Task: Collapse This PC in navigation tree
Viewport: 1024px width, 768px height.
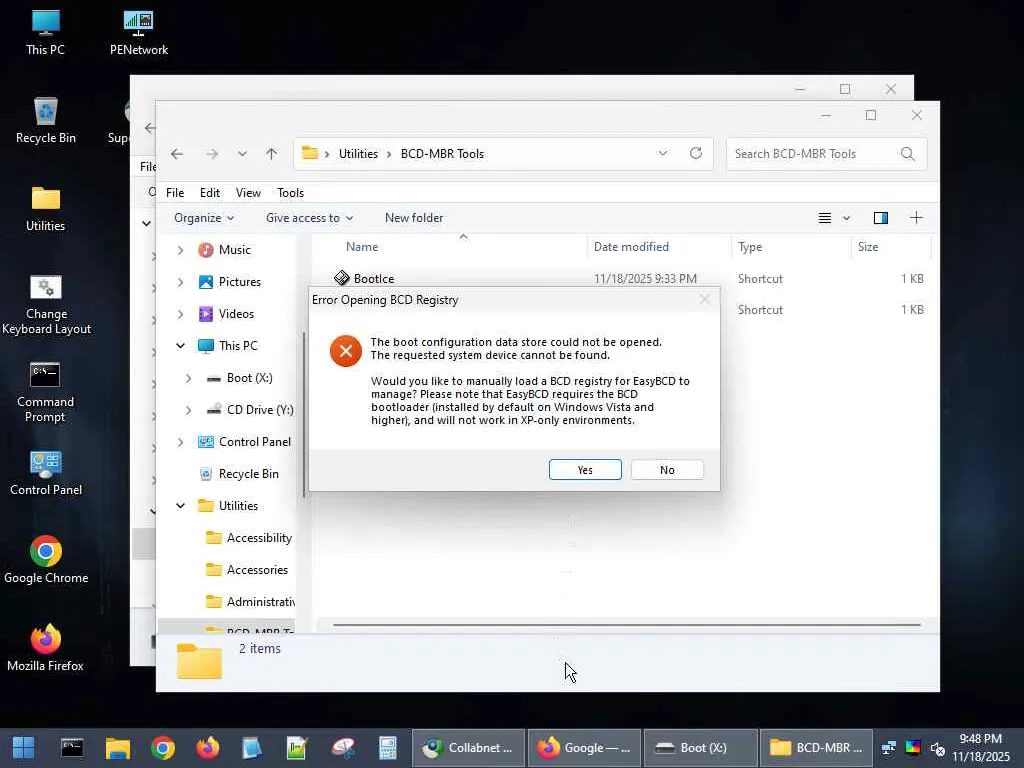Action: point(180,345)
